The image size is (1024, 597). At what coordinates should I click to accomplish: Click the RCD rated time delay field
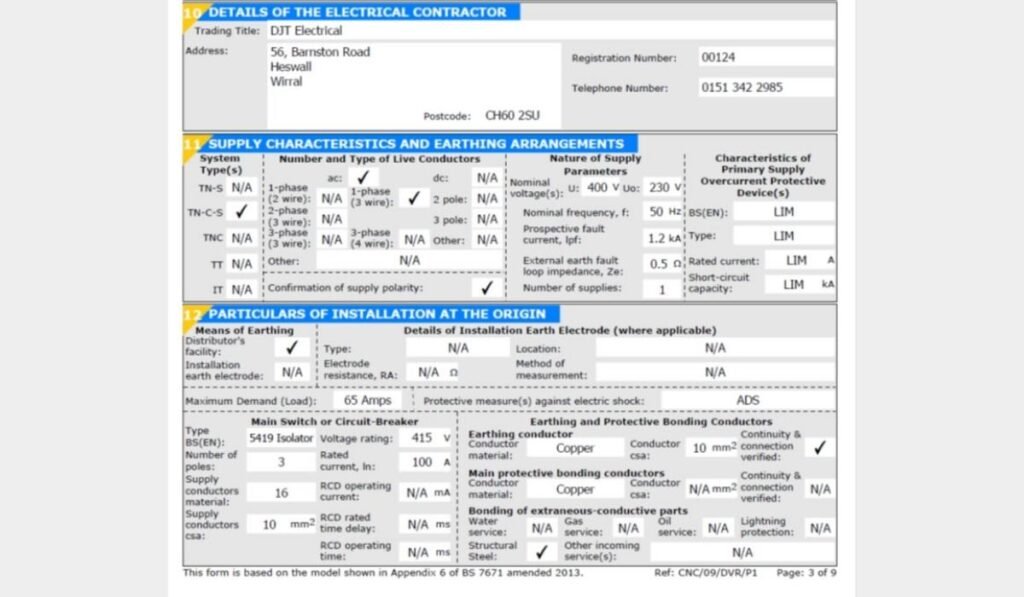click(x=426, y=524)
